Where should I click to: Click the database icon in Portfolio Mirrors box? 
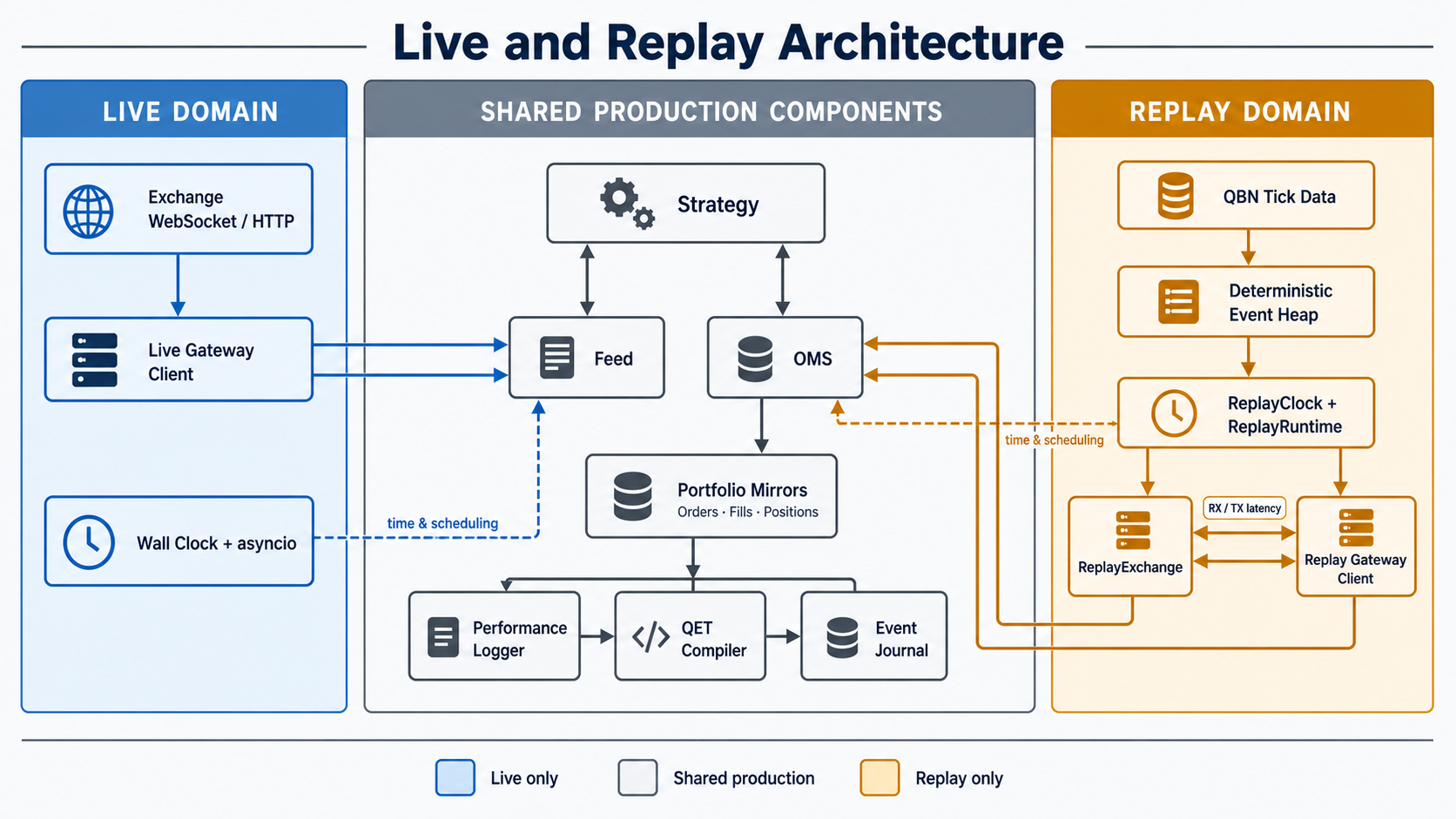coord(632,496)
